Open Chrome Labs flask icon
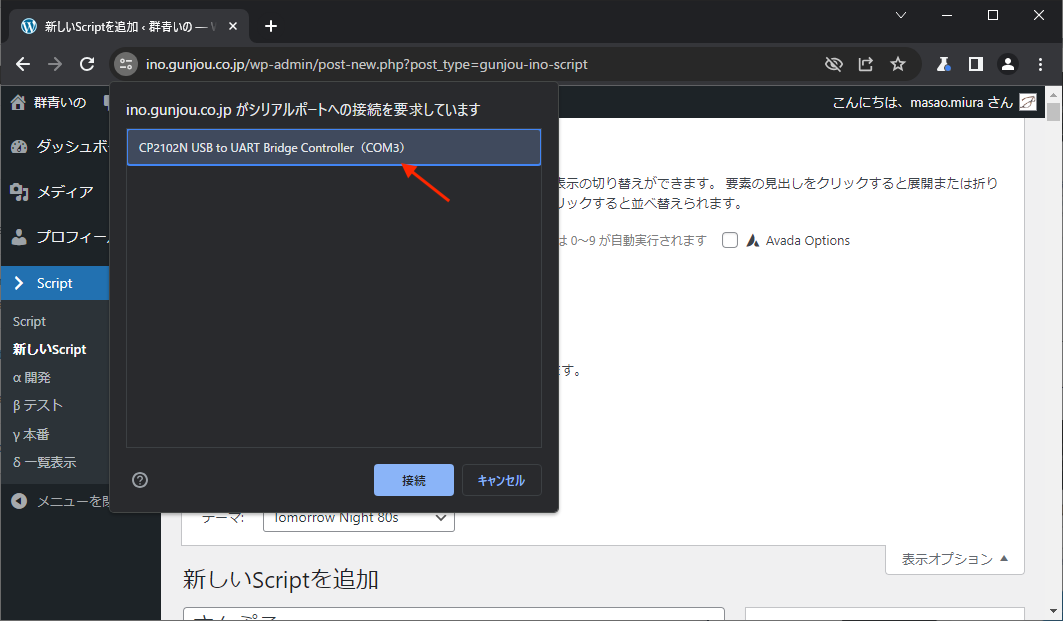This screenshot has width=1063, height=621. click(x=942, y=64)
